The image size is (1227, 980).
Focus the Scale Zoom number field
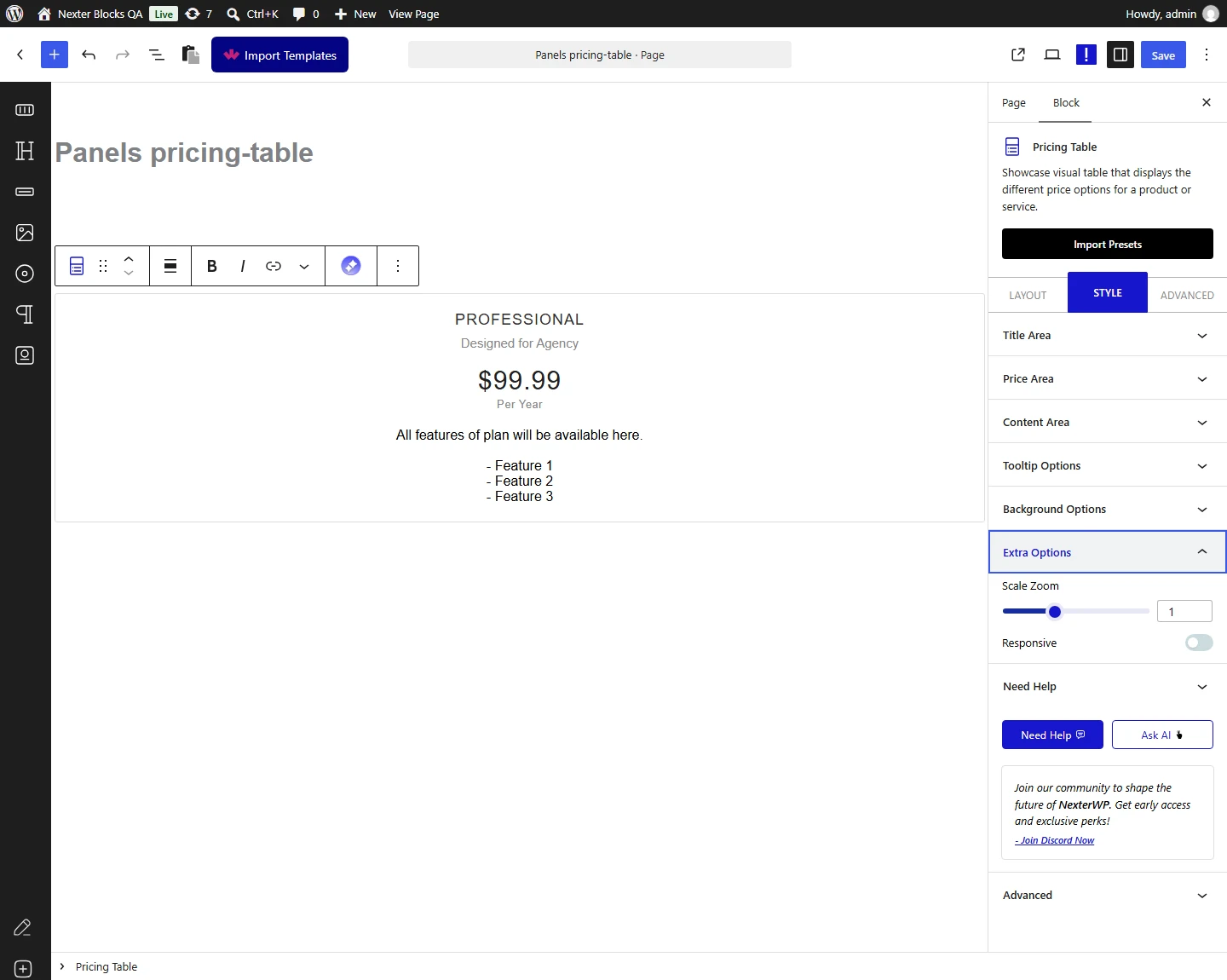pos(1184,611)
